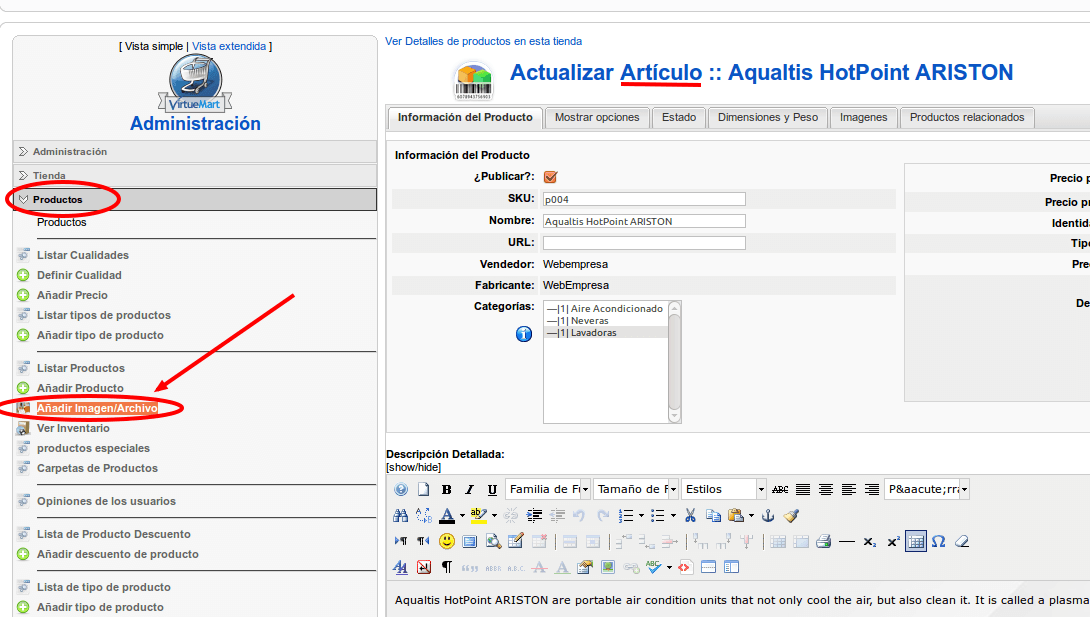The image size is (1090, 617).
Task: Open the highlight color dropdown arrow
Action: click(x=494, y=516)
